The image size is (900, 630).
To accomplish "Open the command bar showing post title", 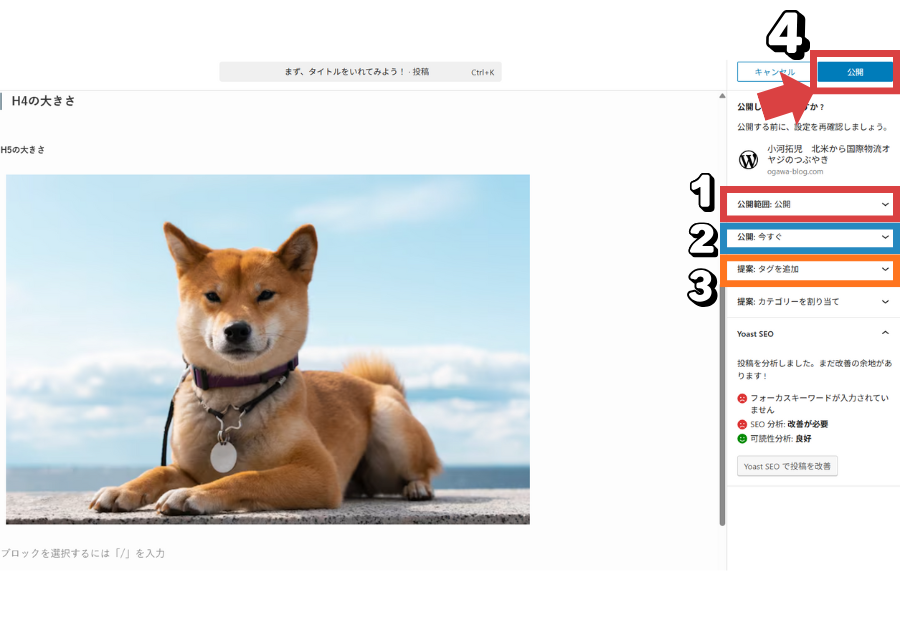I will tap(360, 72).
